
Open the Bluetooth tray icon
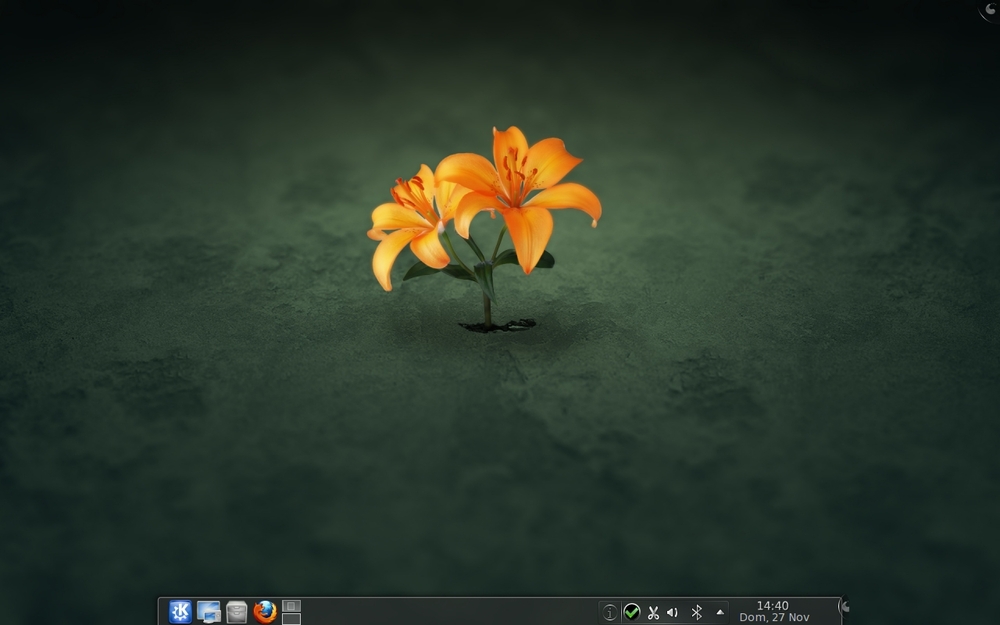(x=696, y=612)
